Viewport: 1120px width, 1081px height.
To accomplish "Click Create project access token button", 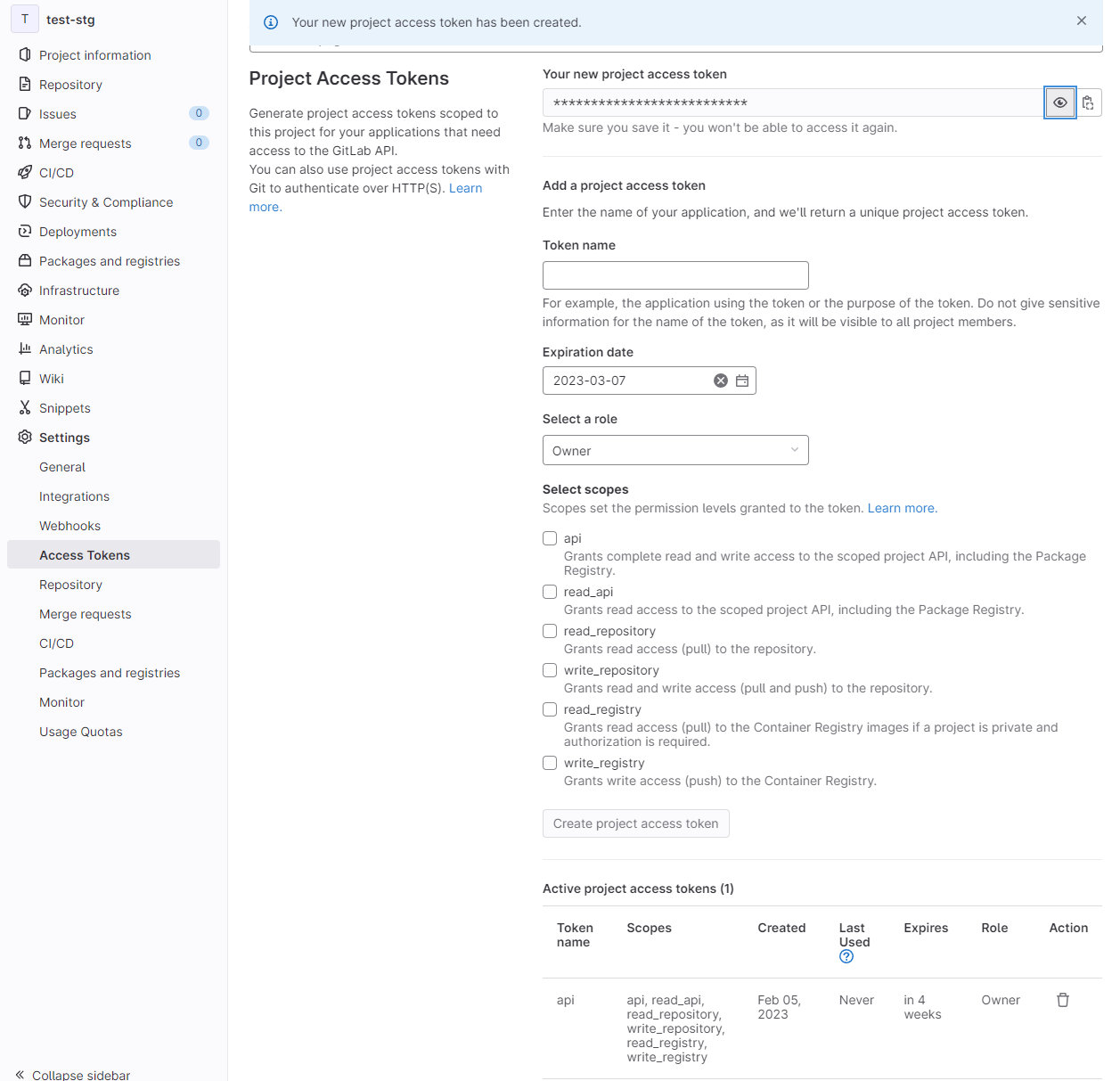I will click(635, 823).
